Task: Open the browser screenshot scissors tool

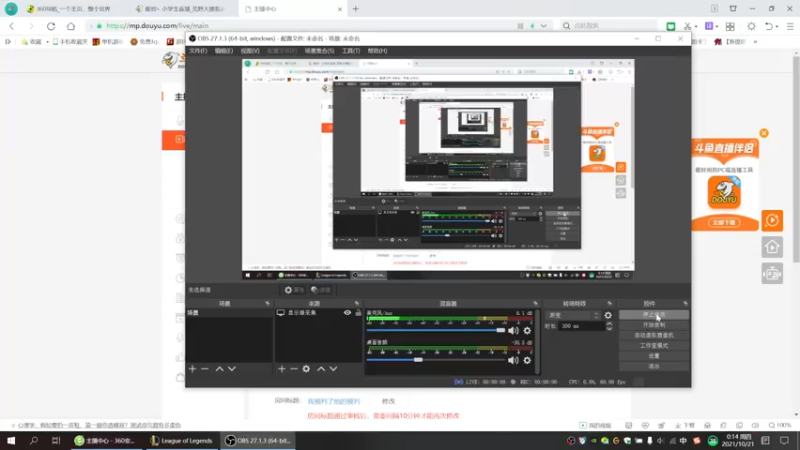Action: tap(688, 26)
